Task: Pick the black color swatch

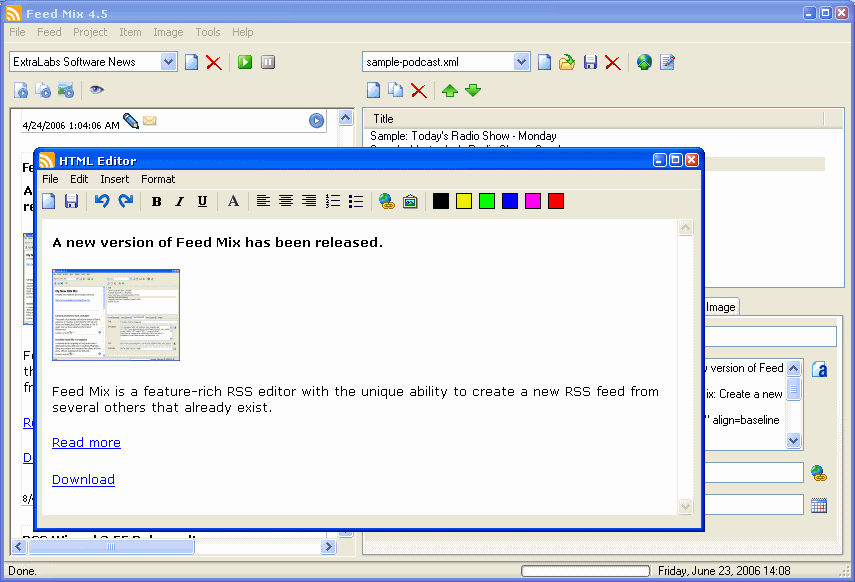Action: [441, 201]
